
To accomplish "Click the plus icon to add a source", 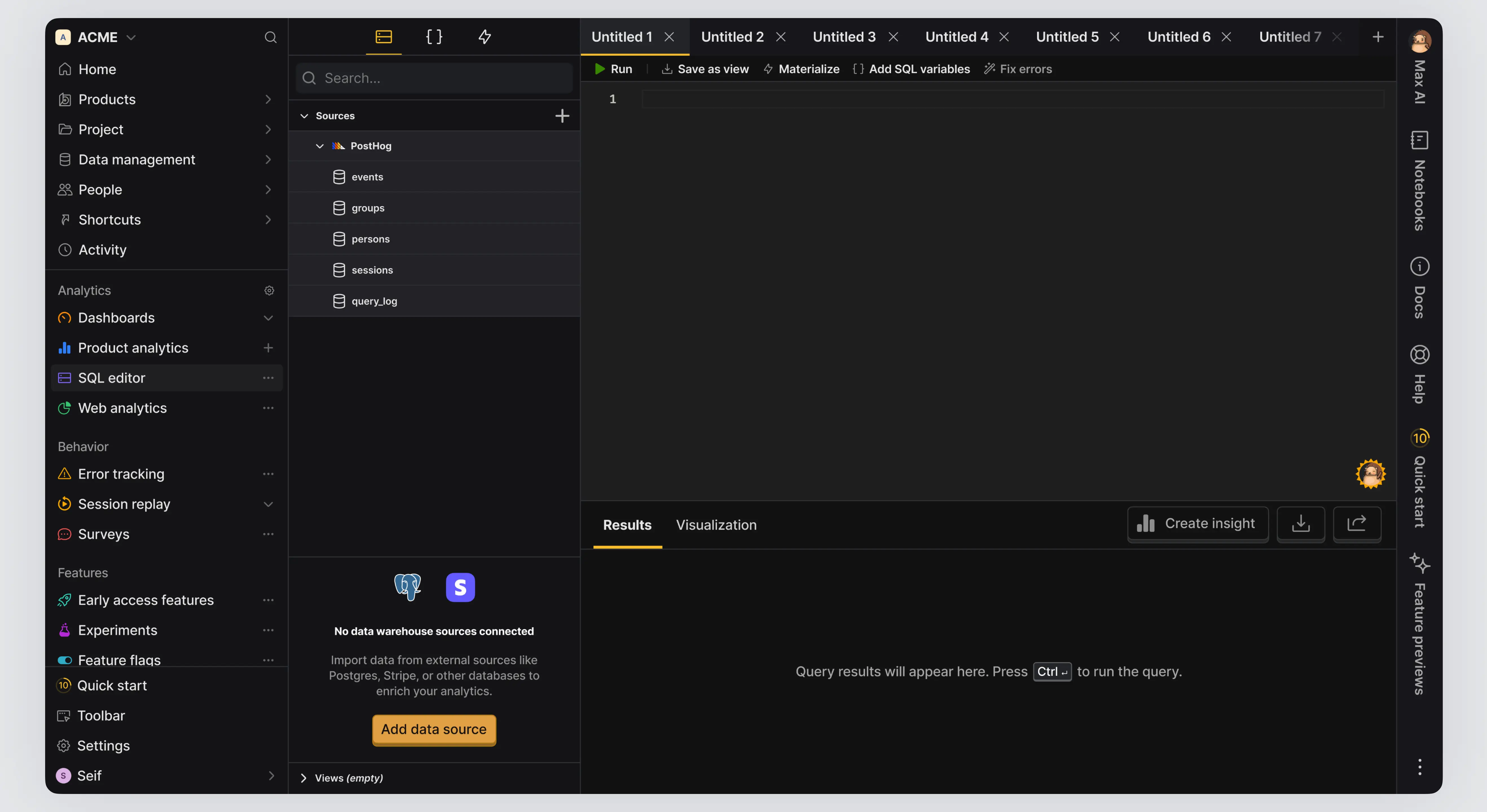I will coord(562,116).
